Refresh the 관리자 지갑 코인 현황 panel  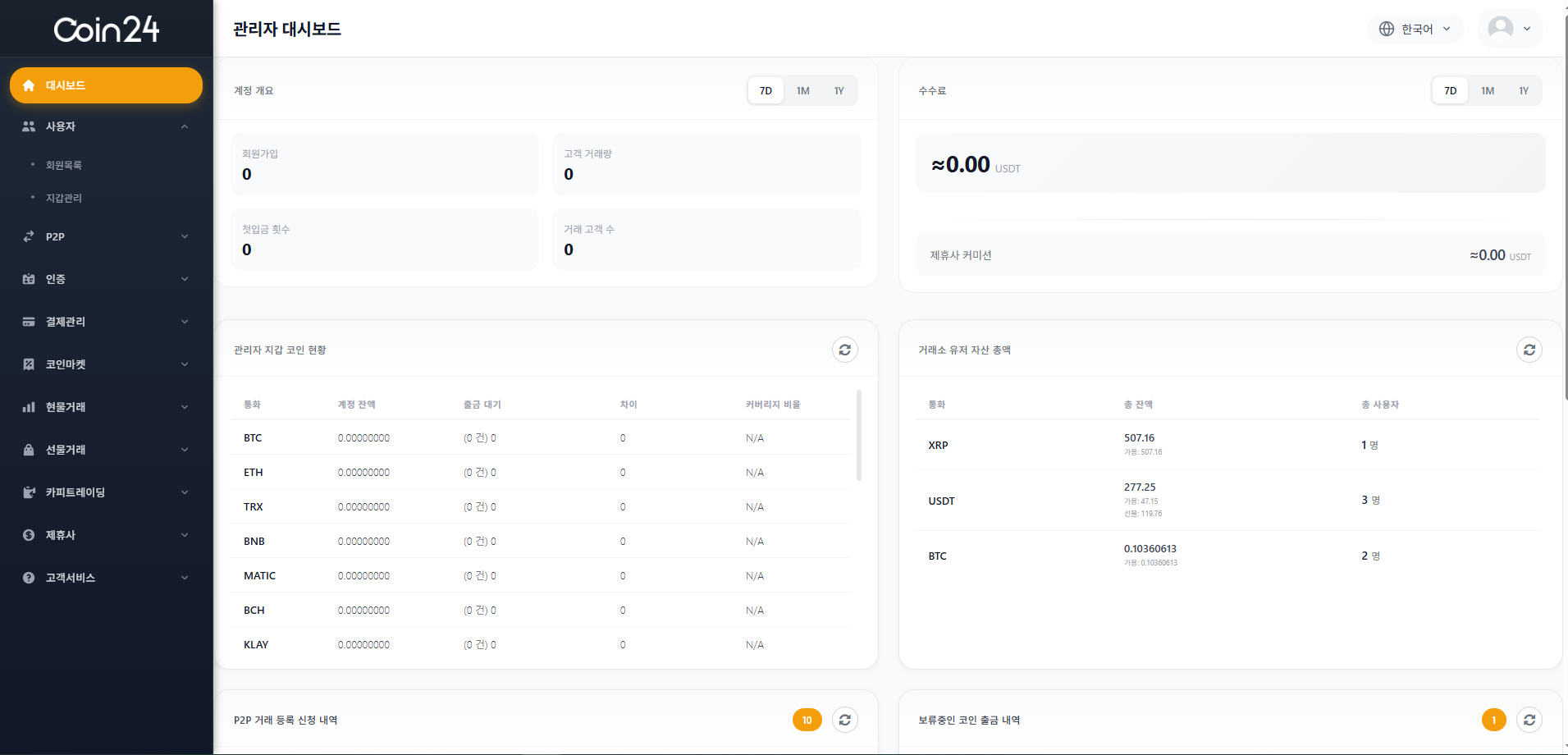[844, 350]
